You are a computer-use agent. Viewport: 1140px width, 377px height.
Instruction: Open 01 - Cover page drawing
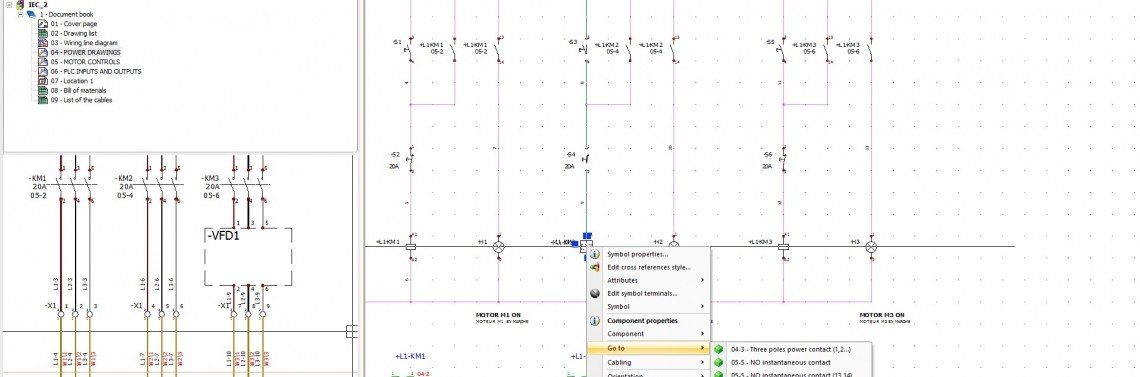[x=68, y=24]
